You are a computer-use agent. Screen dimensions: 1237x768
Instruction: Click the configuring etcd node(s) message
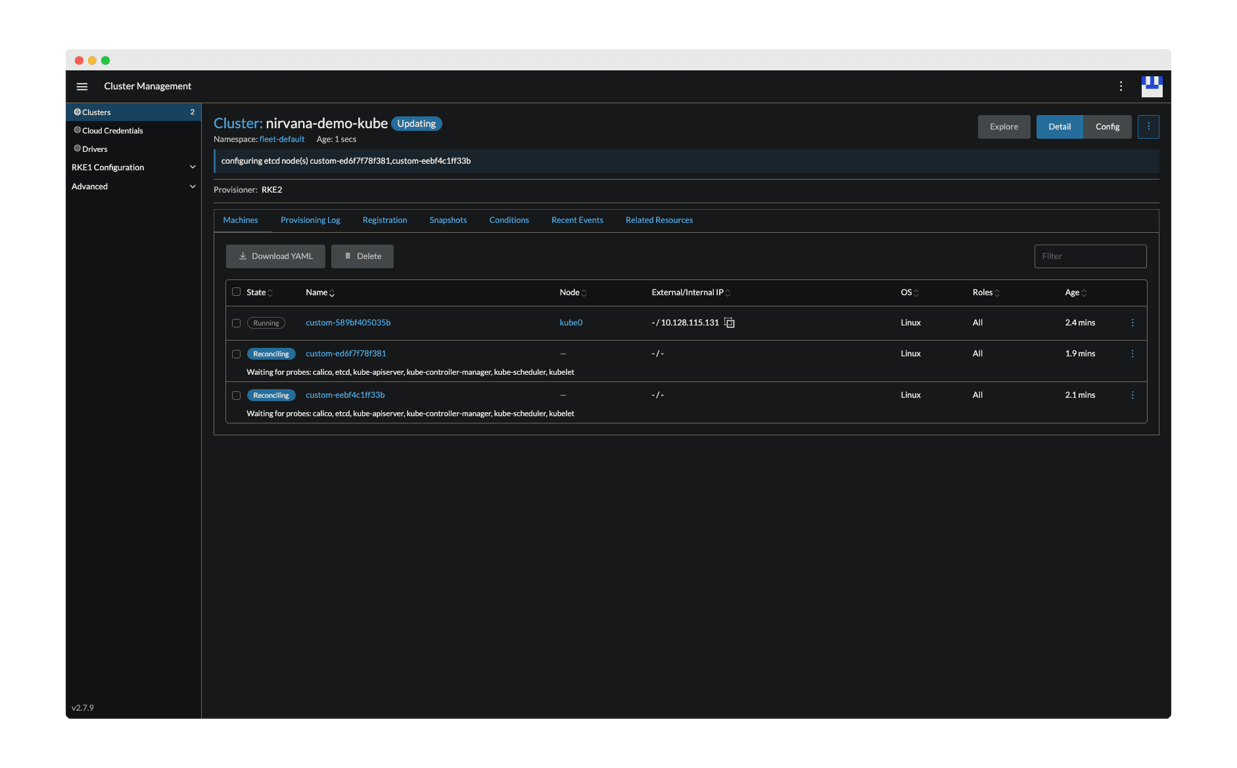[x=346, y=161]
